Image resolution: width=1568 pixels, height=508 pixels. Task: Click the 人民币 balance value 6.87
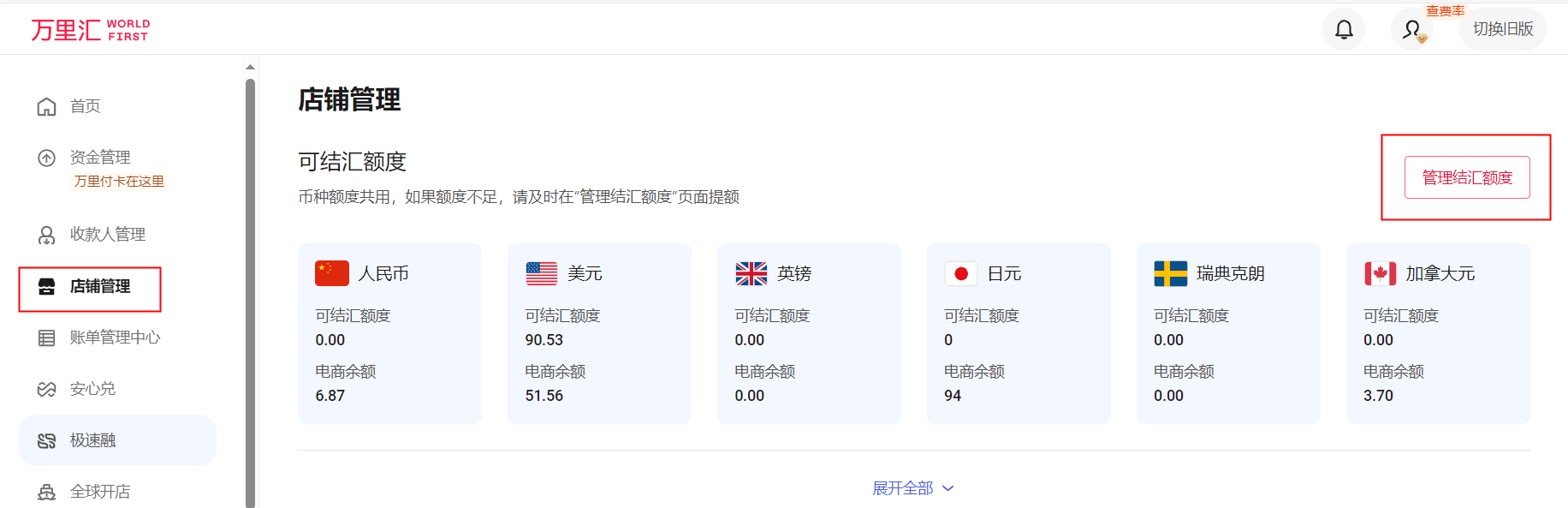[x=330, y=396]
